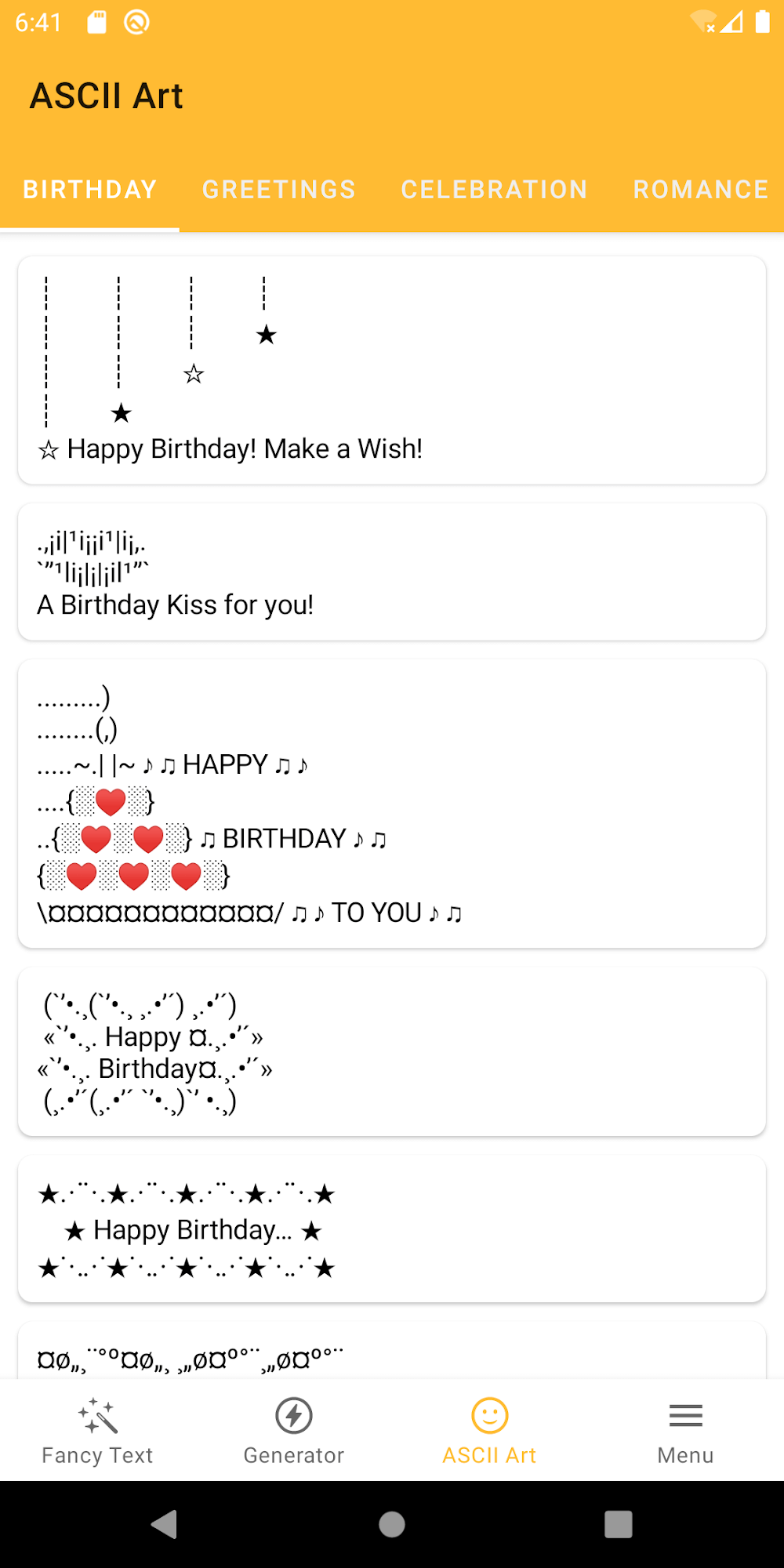This screenshot has height=1568, width=784.
Task: Open the Celebration tab
Action: tap(495, 190)
